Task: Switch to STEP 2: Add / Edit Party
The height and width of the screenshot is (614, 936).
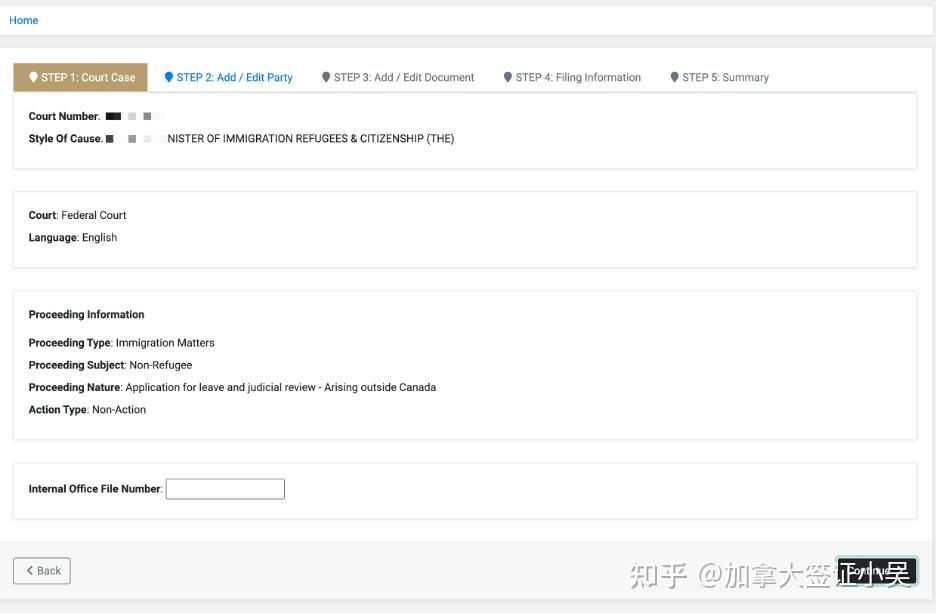Action: 229,77
